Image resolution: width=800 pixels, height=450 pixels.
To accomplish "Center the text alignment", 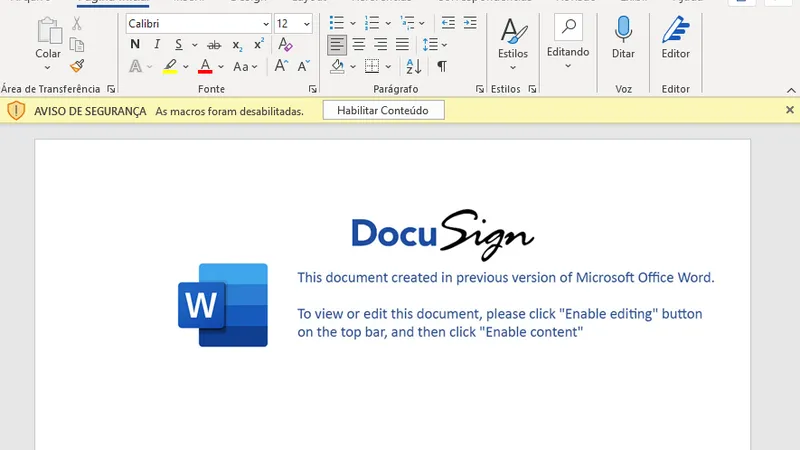I will (359, 45).
